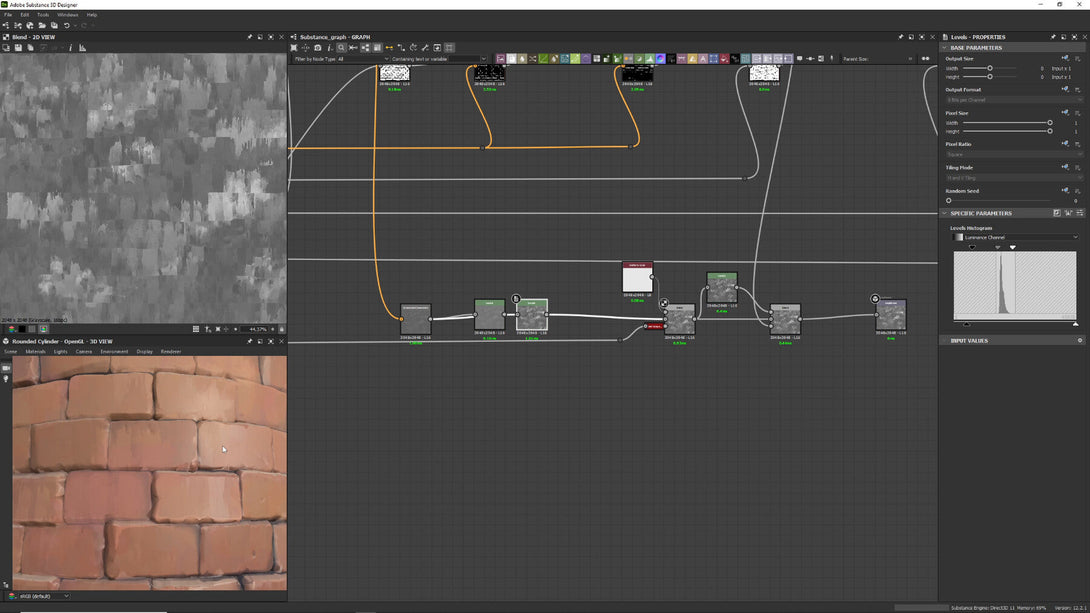
Task: Select the final output node on the right
Action: [890, 315]
